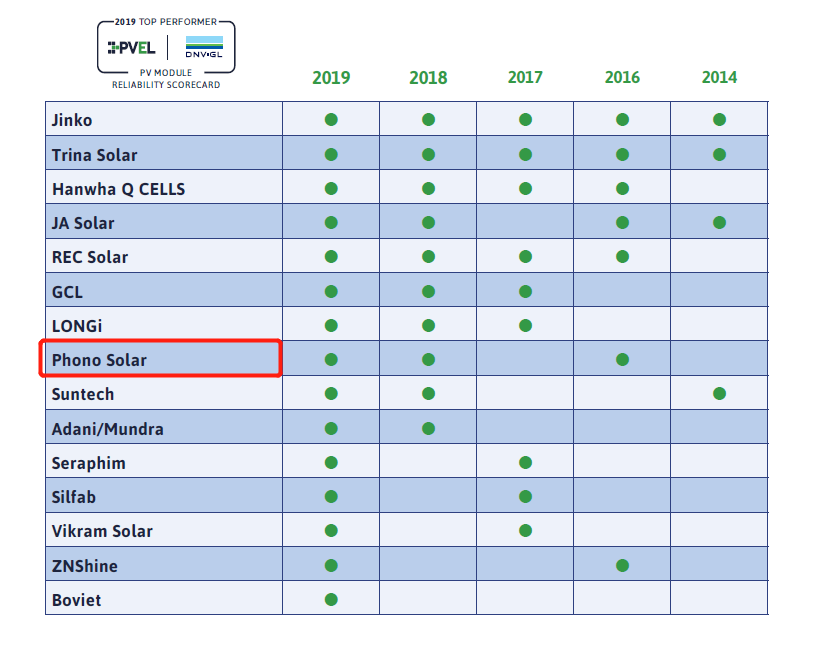Viewport: 824px width, 653px height.
Task: Click the Suntech row label
Action: click(83, 395)
